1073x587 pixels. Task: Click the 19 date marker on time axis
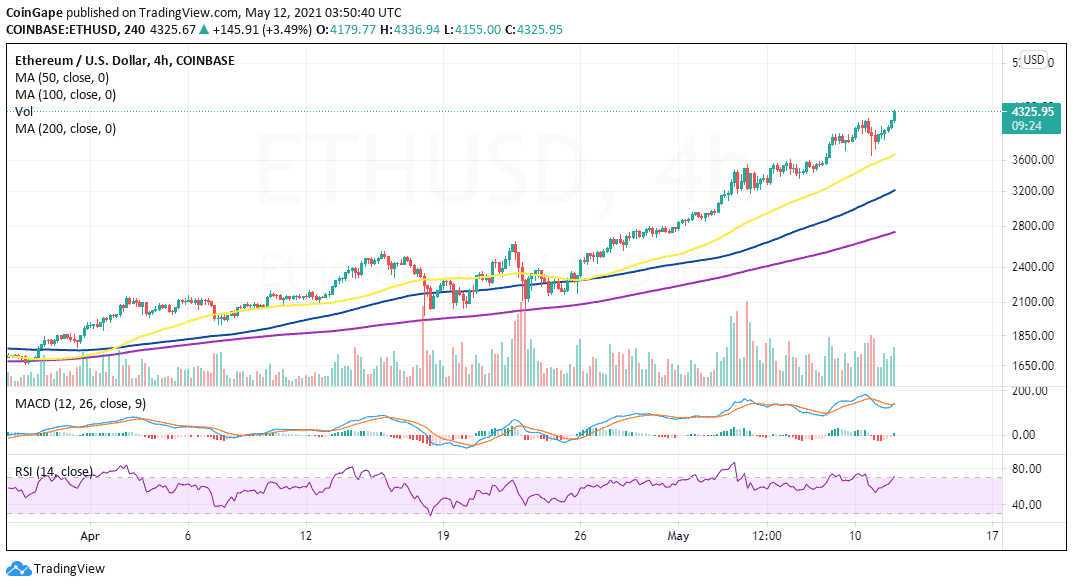pyautogui.click(x=443, y=536)
